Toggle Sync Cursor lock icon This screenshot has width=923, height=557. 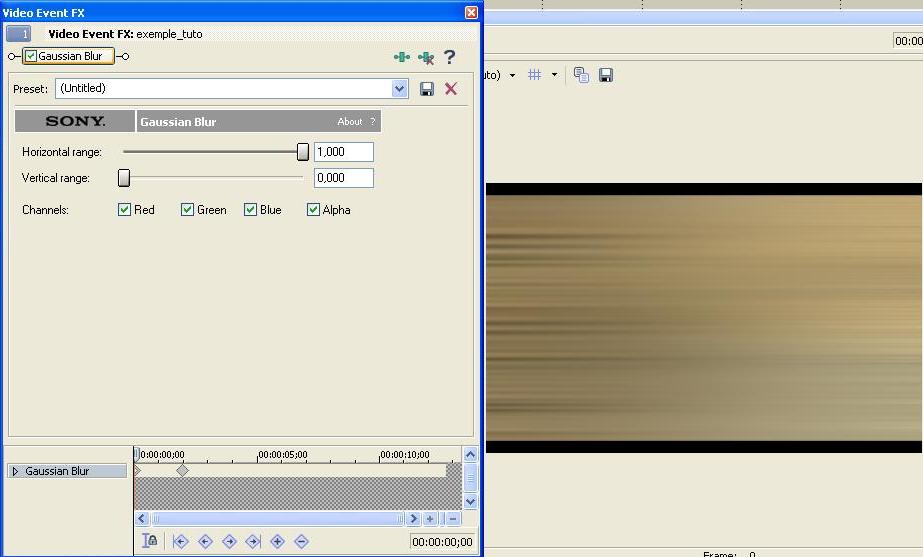pyautogui.click(x=150, y=541)
